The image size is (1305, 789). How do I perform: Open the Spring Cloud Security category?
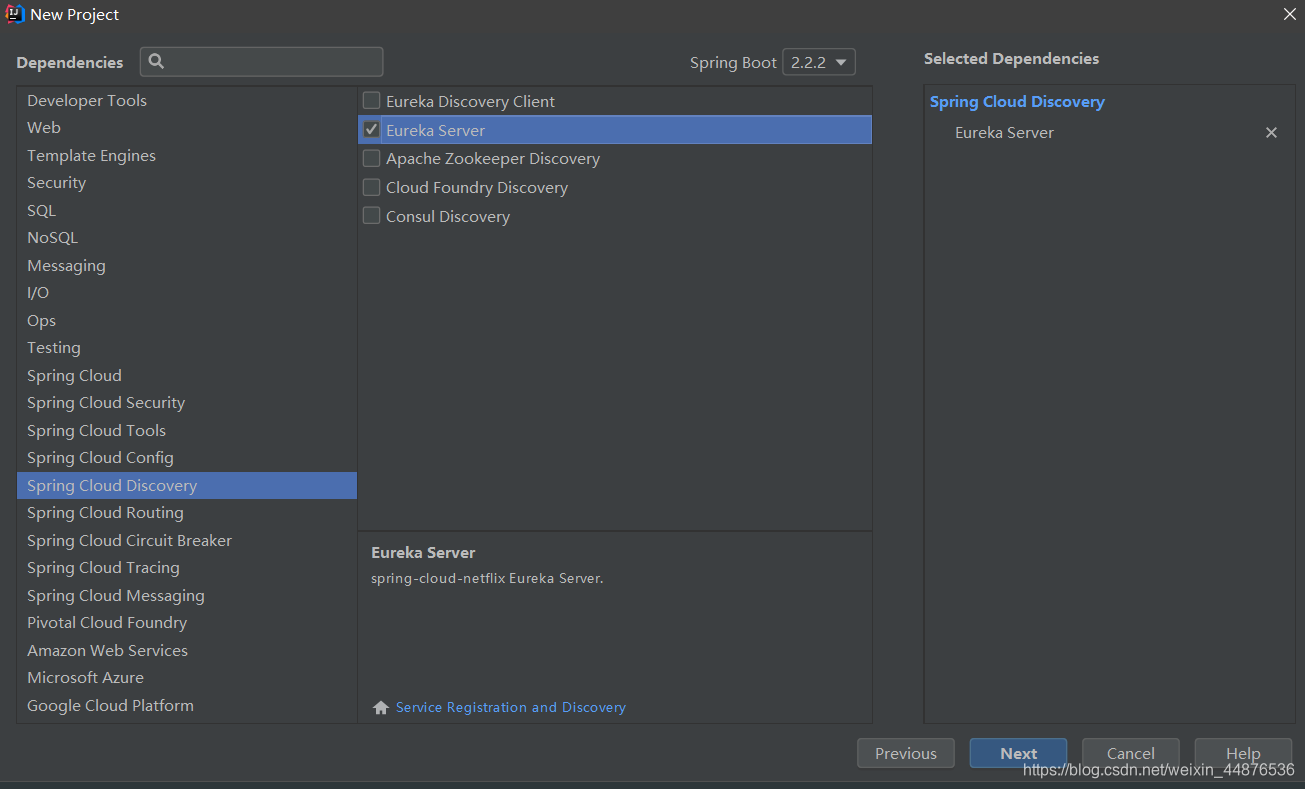[x=187, y=403]
